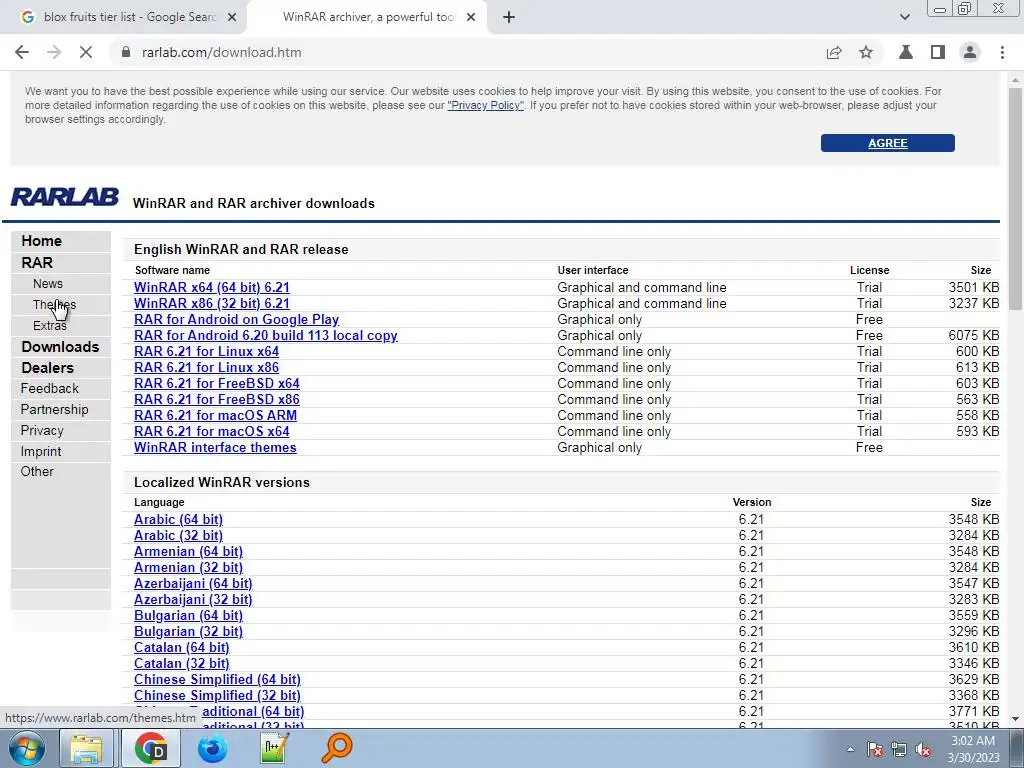This screenshot has height=768, width=1024.
Task: Show hidden system tray icons
Action: (x=850, y=749)
